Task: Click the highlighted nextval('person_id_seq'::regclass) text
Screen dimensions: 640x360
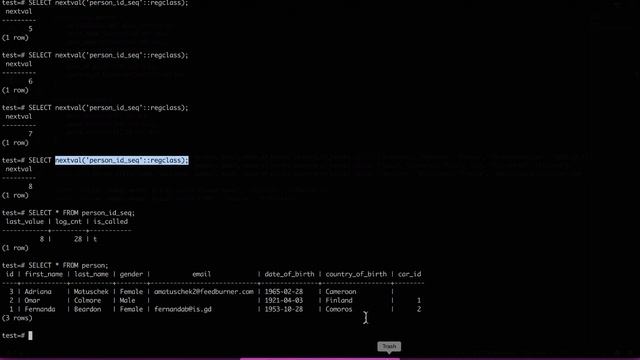Action: click(122, 160)
